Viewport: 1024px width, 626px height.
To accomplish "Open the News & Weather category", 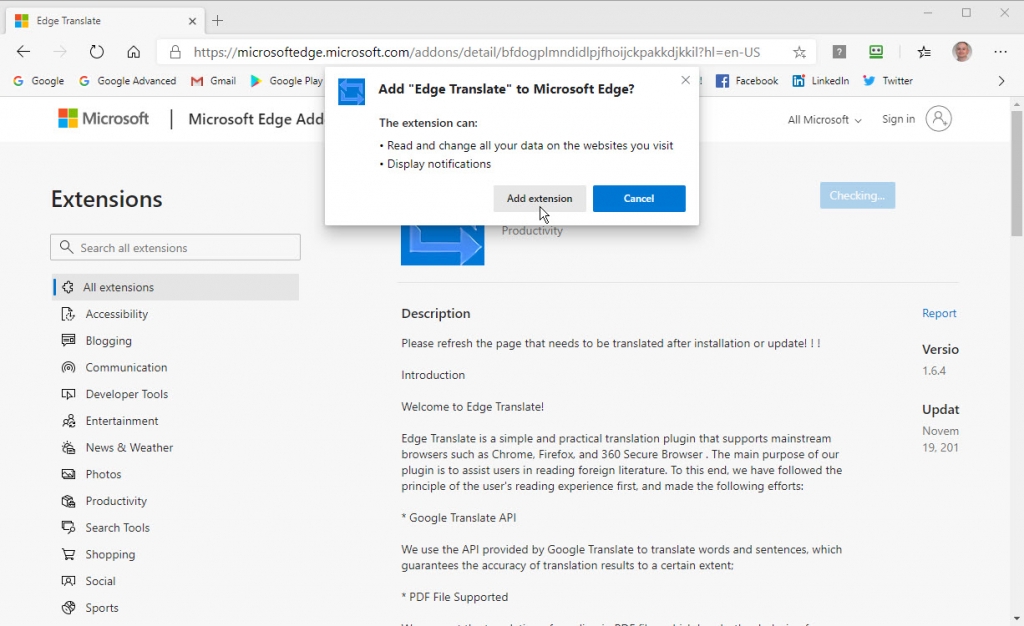I will tap(128, 447).
